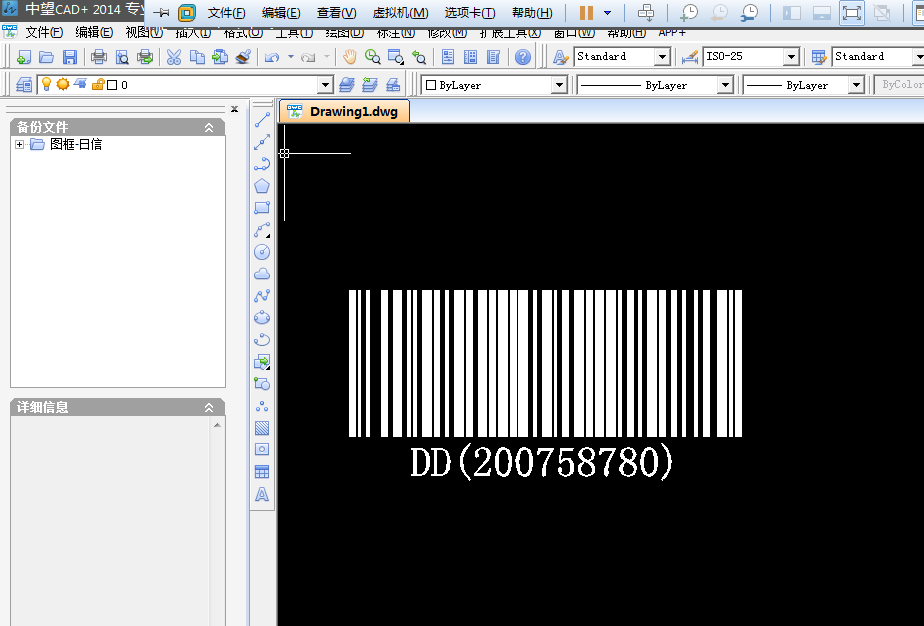Select the Multiline text tool
Screen dimensions: 924x626
[262, 495]
